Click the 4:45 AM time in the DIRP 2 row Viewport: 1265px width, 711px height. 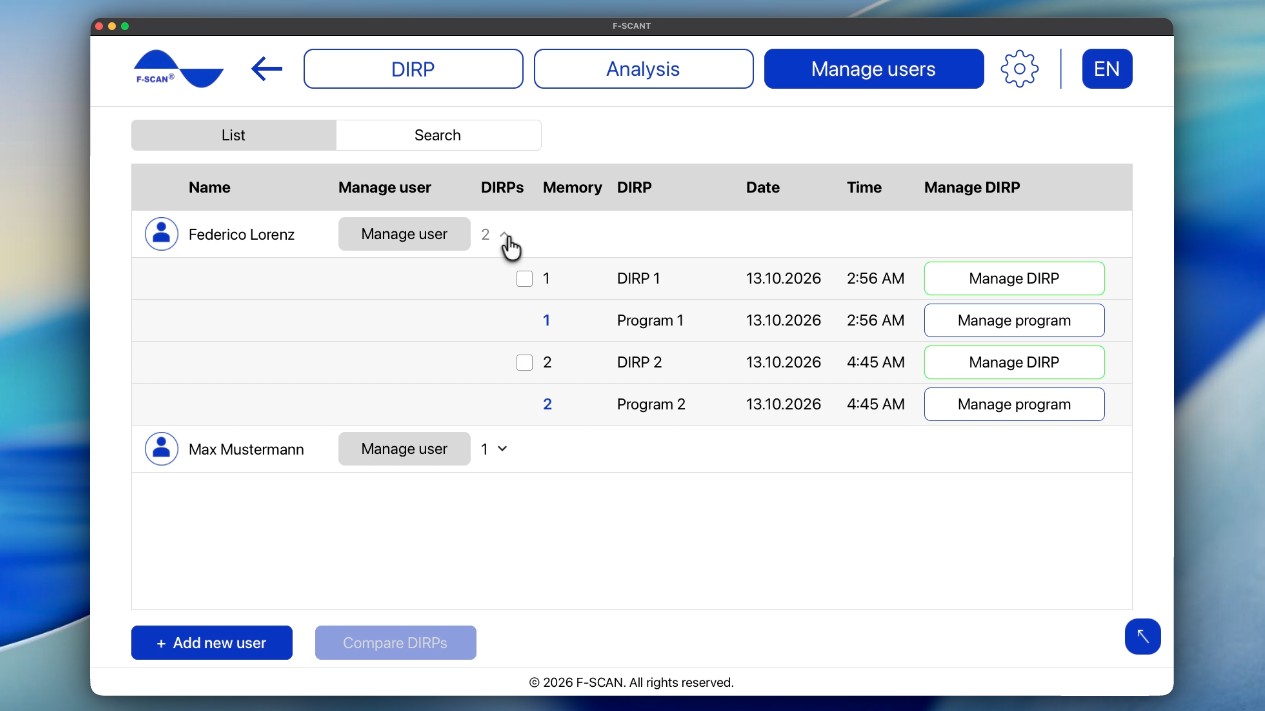tap(875, 363)
